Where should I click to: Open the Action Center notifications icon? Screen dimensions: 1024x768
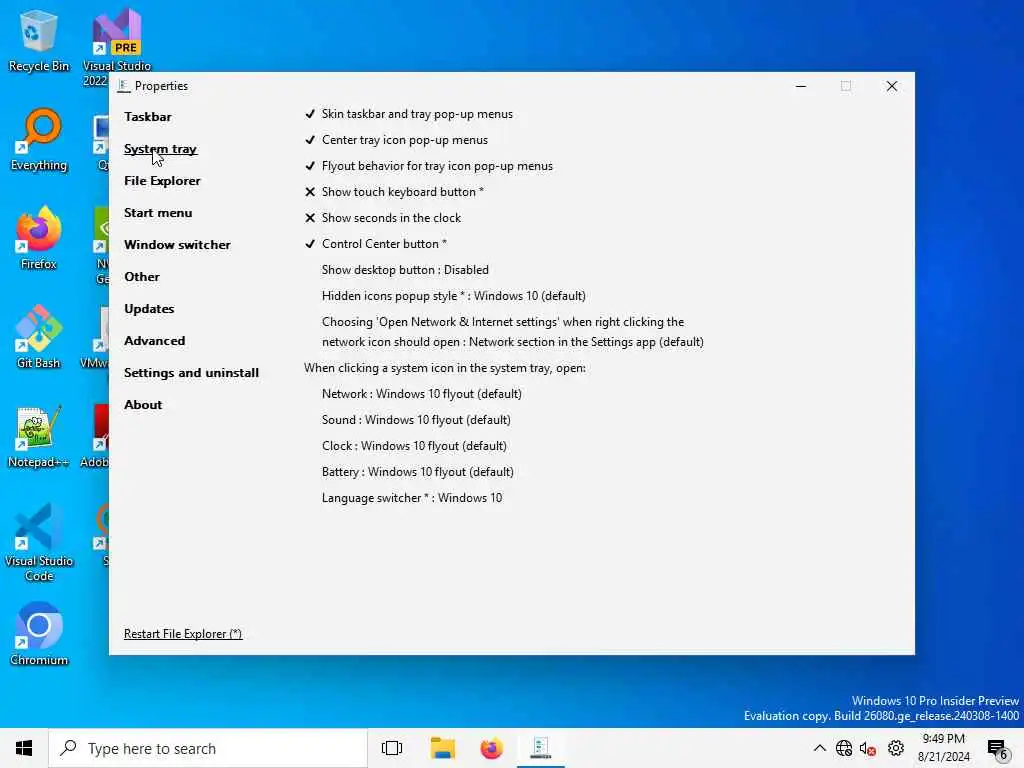[998, 748]
